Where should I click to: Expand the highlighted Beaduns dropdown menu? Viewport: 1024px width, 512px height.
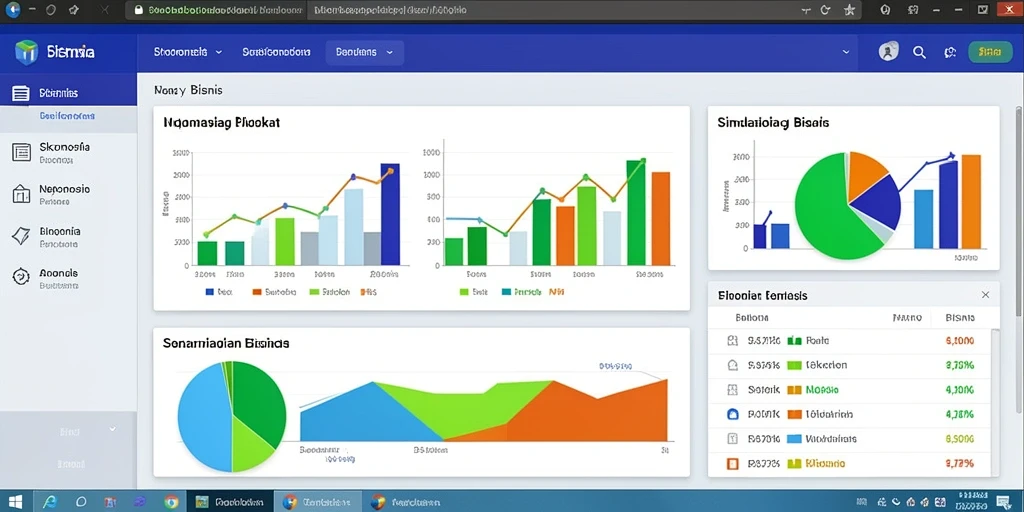364,52
